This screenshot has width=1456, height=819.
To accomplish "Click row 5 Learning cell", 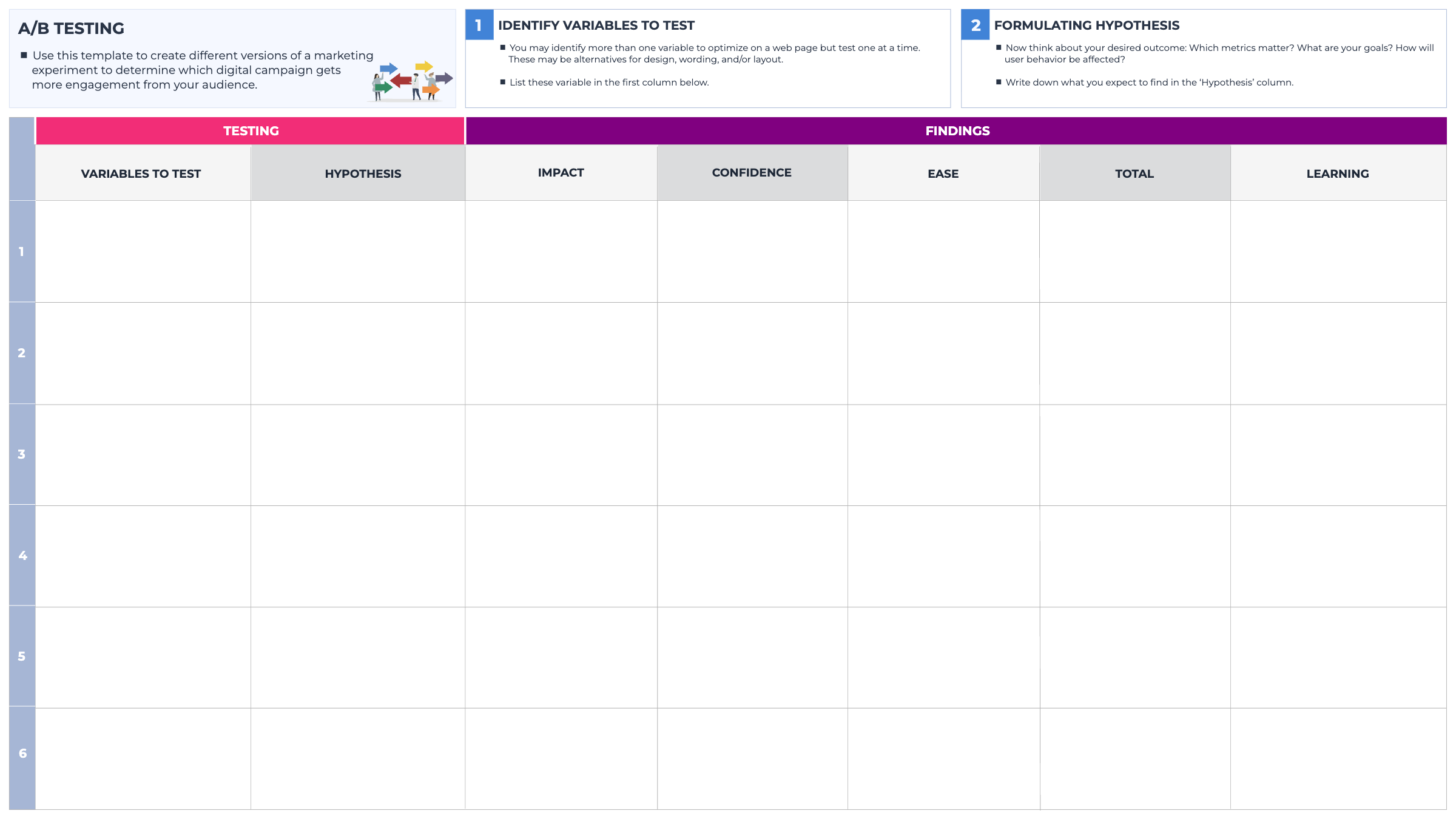I will [1338, 658].
